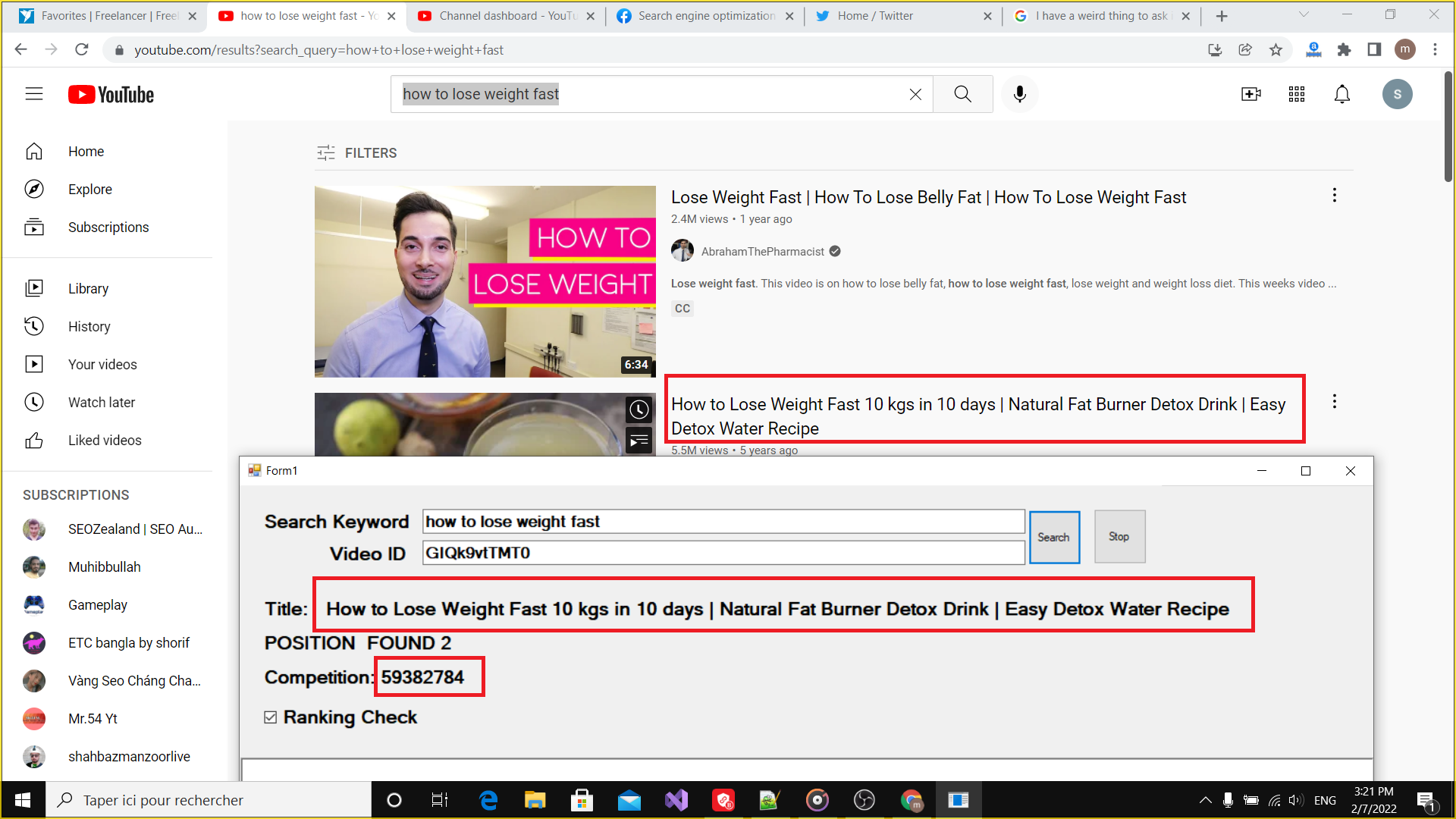Open Liked videos in the sidebar

coord(106,441)
